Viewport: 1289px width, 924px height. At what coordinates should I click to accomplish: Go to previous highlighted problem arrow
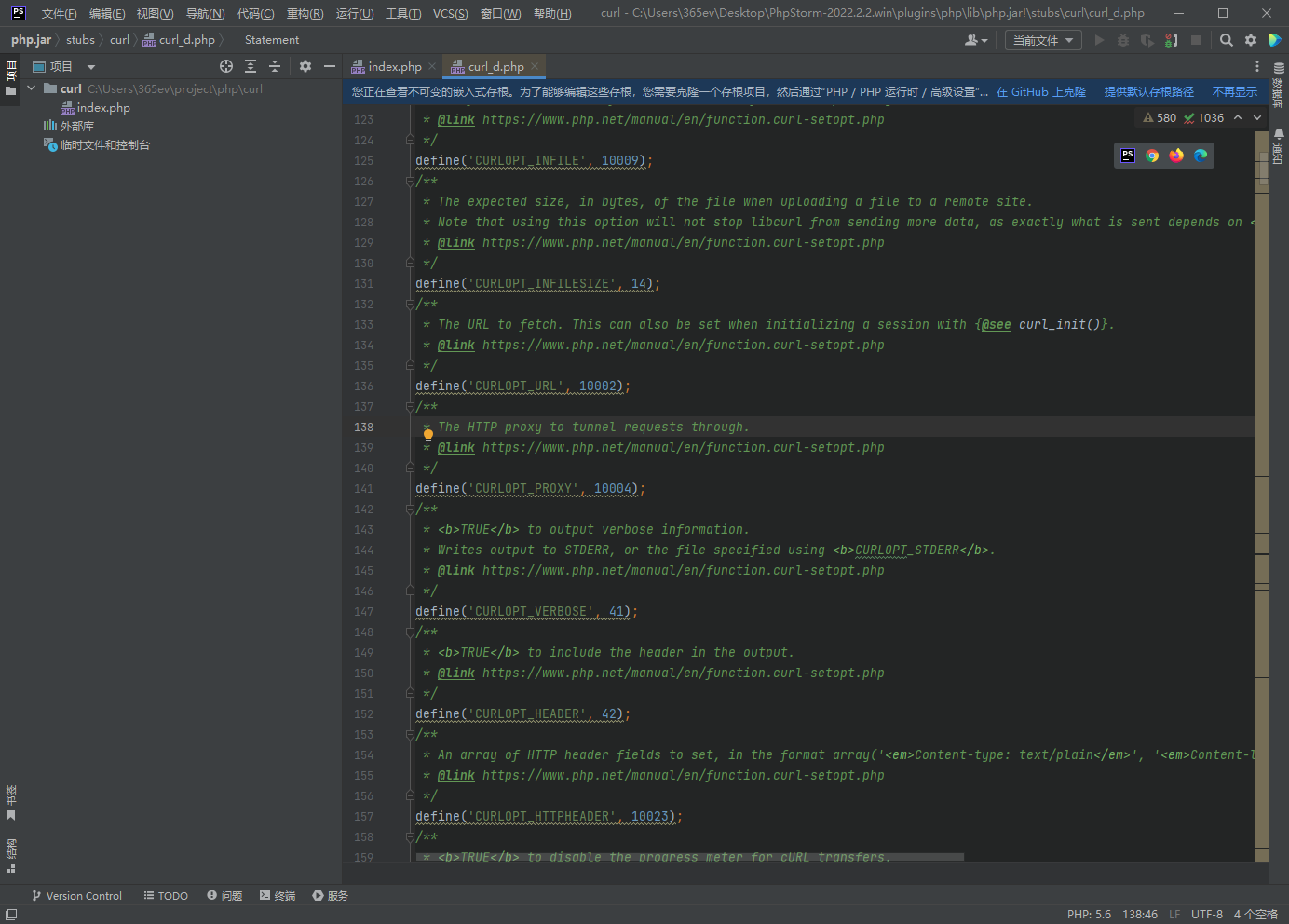[x=1238, y=117]
